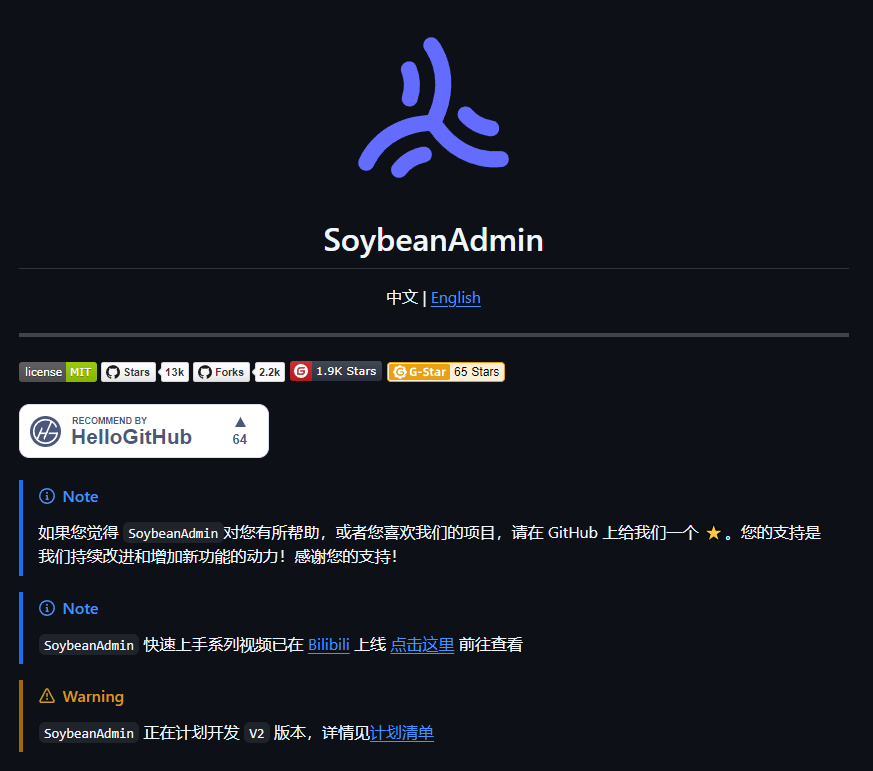Open the 计划清单 link
The height and width of the screenshot is (771, 873).
(x=401, y=733)
